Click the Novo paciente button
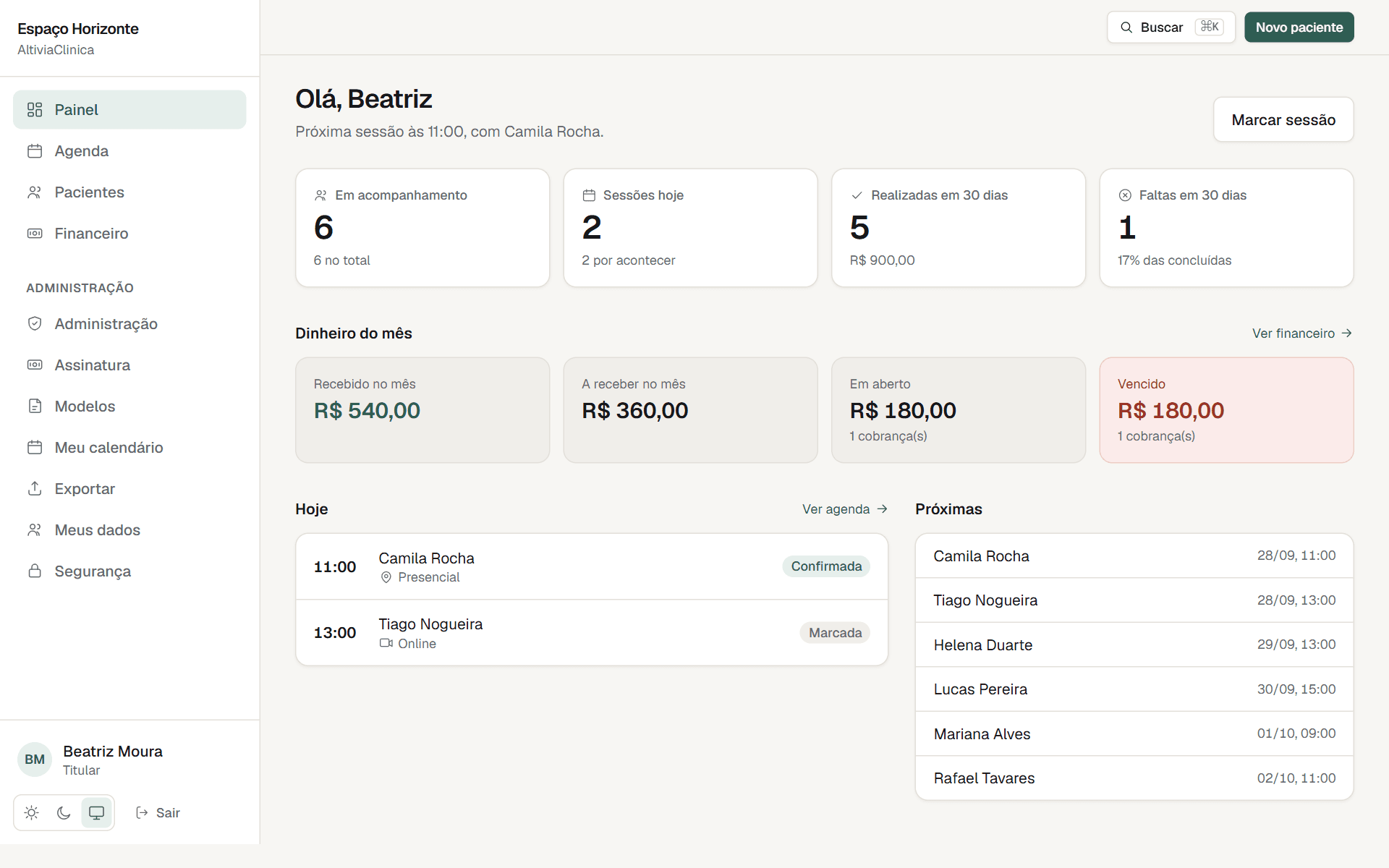This screenshot has width=1389, height=868. pos(1299,27)
